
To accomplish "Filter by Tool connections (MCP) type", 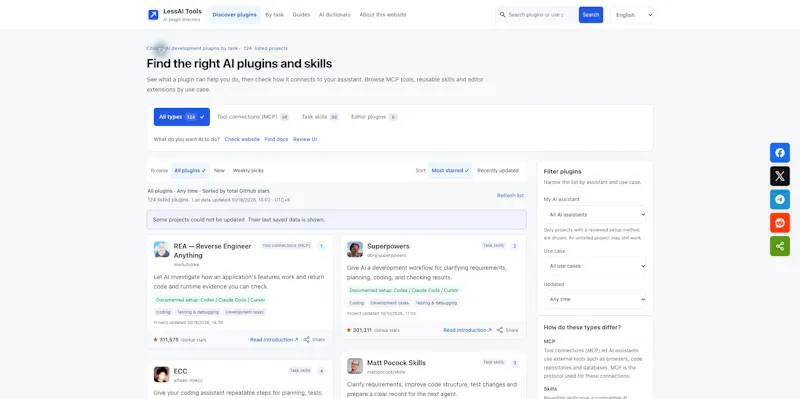I will 253,117.
